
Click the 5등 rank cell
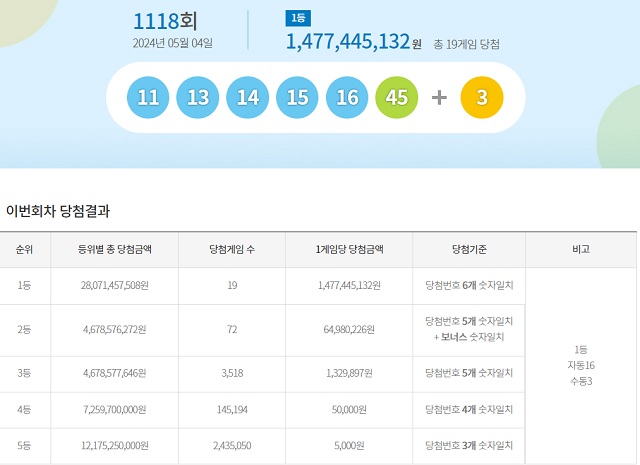[x=24, y=445]
